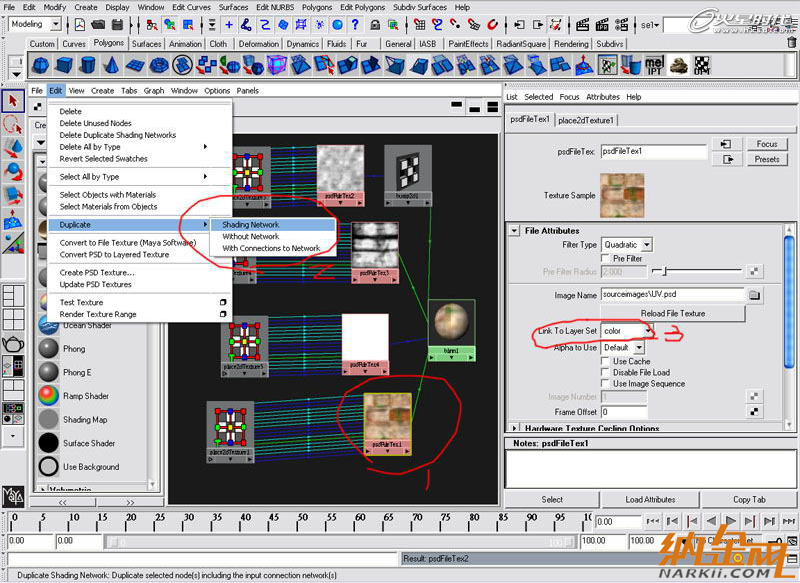The height and width of the screenshot is (583, 800).
Task: Toggle Use Cache checkbox
Action: click(607, 361)
